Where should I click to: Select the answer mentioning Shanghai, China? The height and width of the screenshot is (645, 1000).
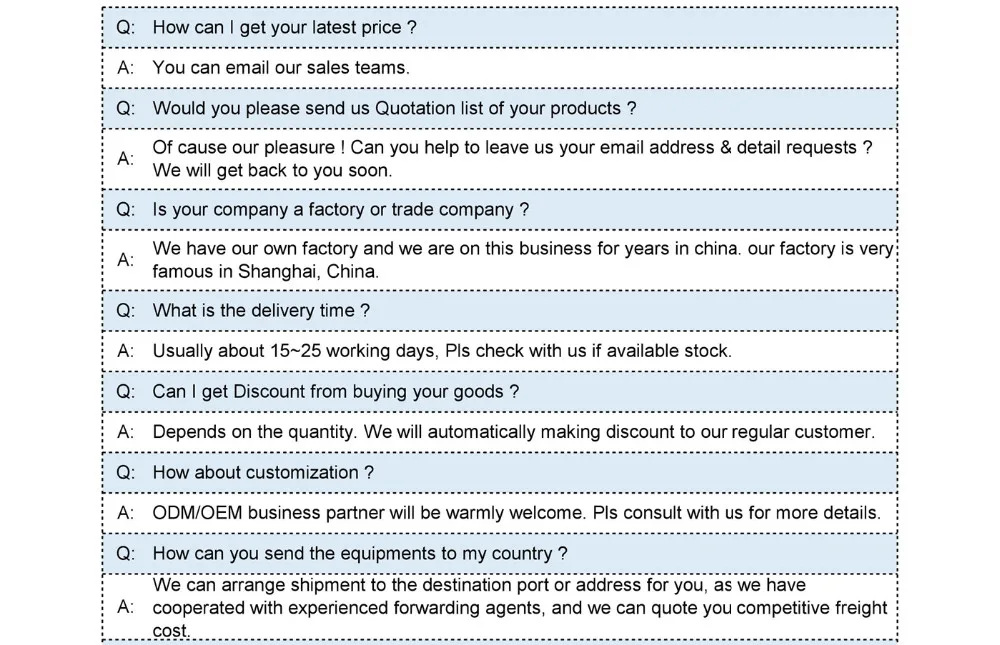pyautogui.click(x=522, y=260)
